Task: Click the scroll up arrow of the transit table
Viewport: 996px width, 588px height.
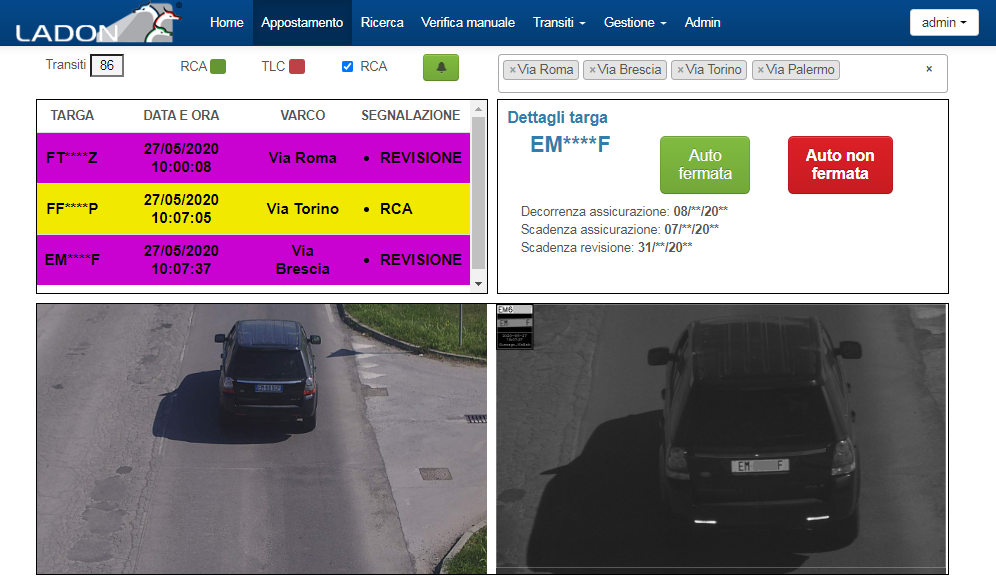Action: click(x=478, y=109)
